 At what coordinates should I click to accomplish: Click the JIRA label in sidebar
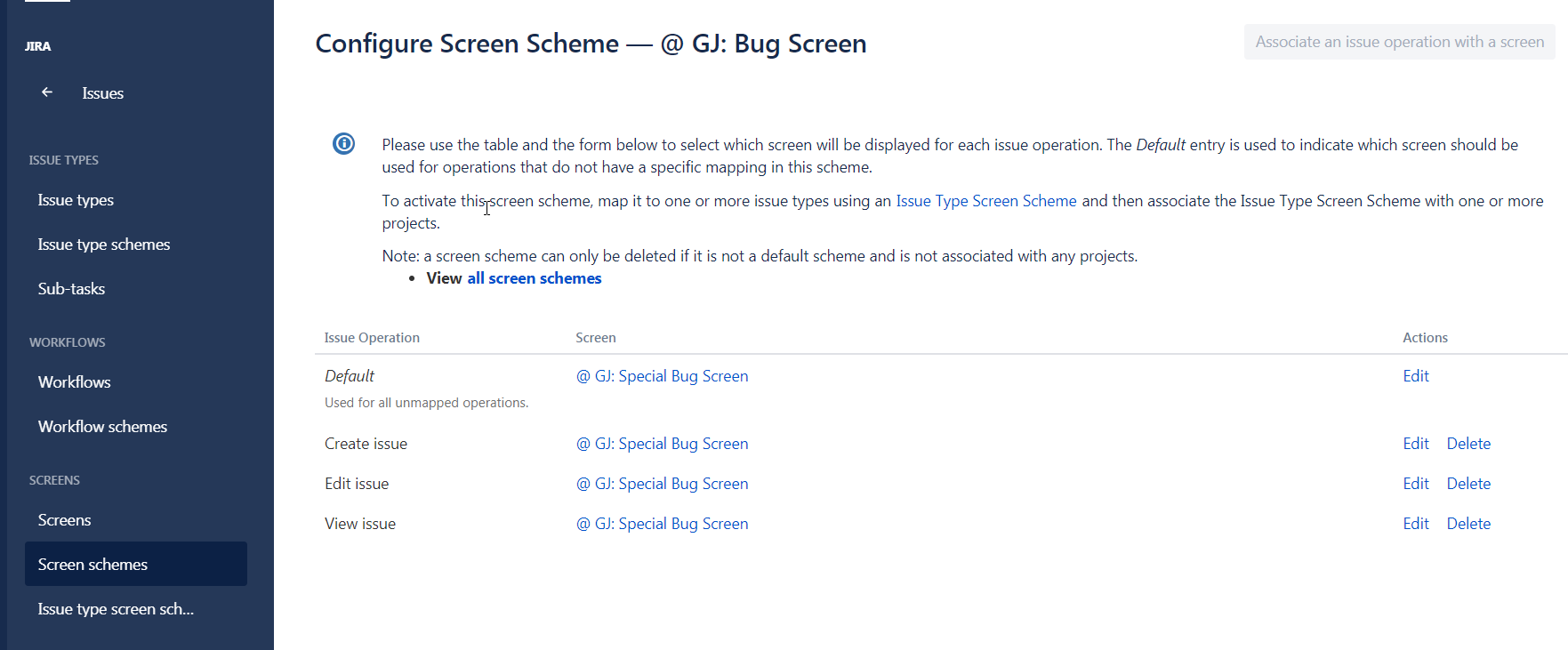[38, 46]
